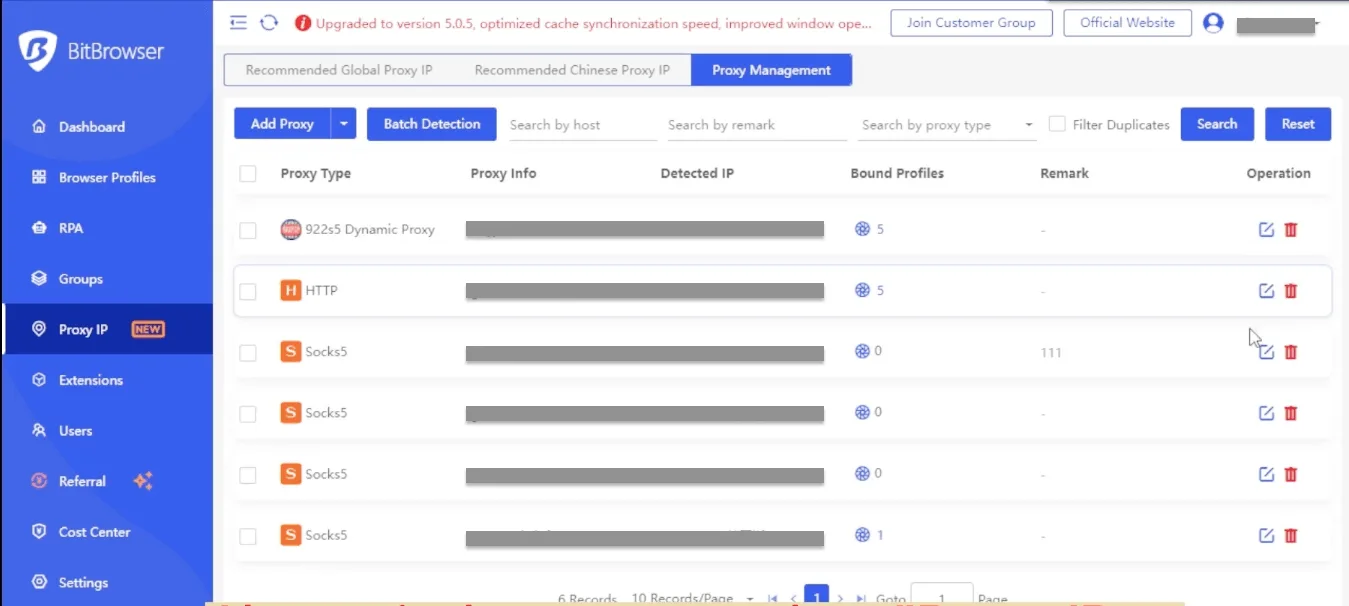The width and height of the screenshot is (1349, 606).
Task: Click the Browser Profiles grid icon
Action: (39, 177)
